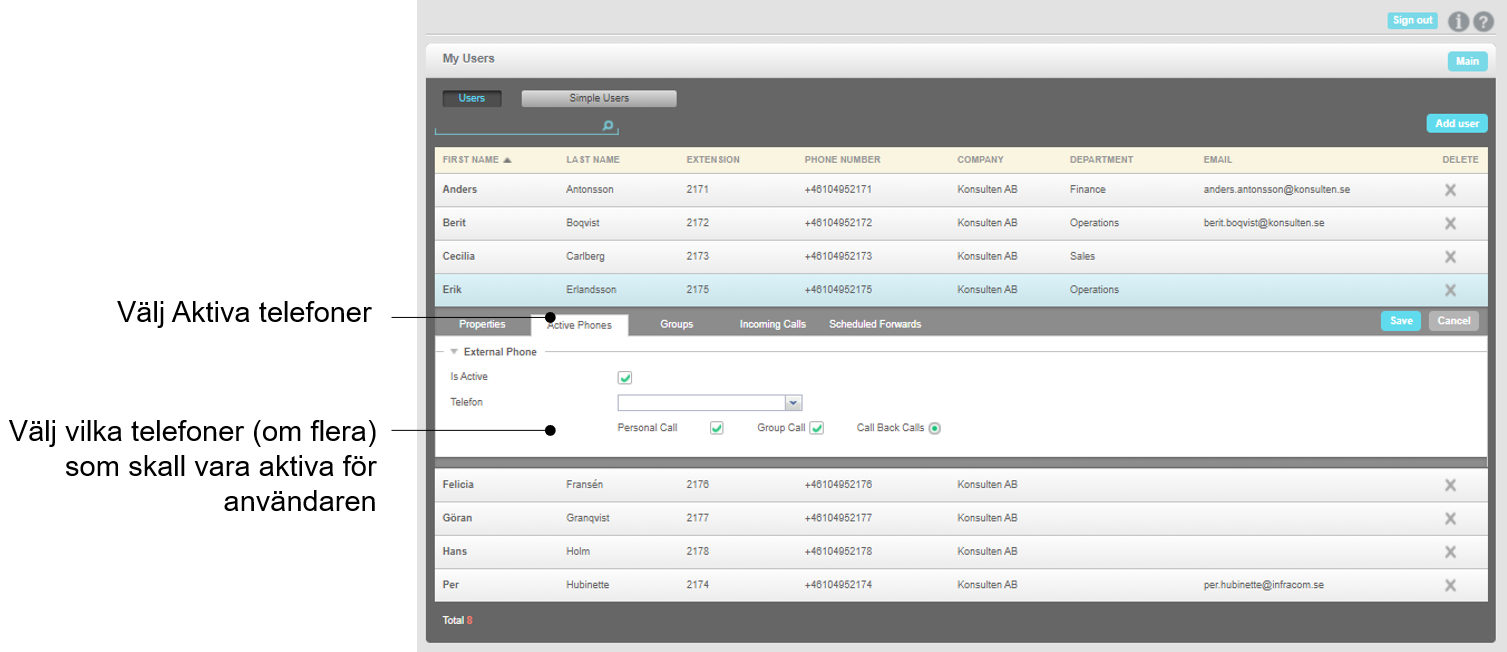The width and height of the screenshot is (1507, 652).
Task: Collapse the External Phone section
Action: pos(454,352)
